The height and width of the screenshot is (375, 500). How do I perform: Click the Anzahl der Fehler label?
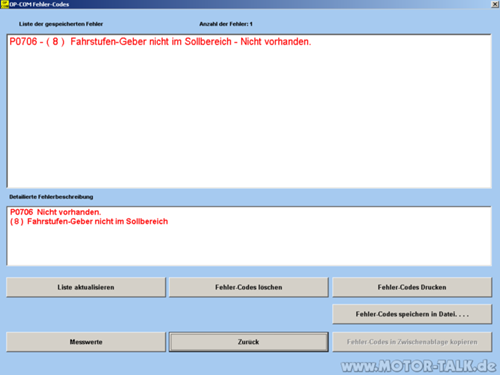tap(226, 24)
